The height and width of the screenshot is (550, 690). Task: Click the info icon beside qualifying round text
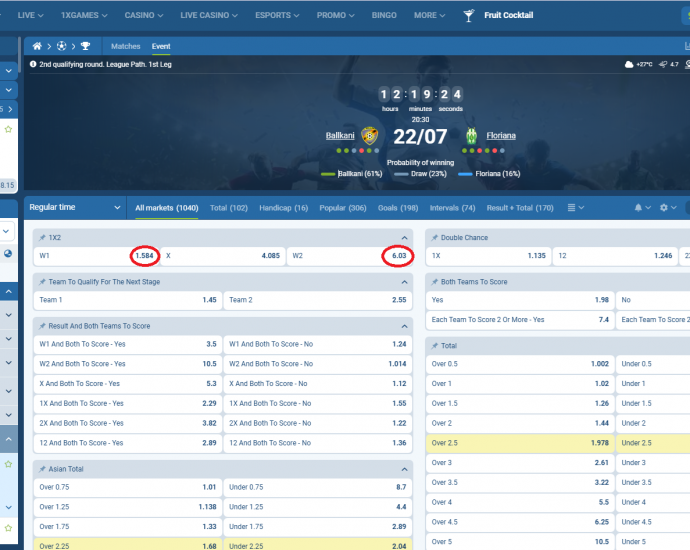[33, 64]
